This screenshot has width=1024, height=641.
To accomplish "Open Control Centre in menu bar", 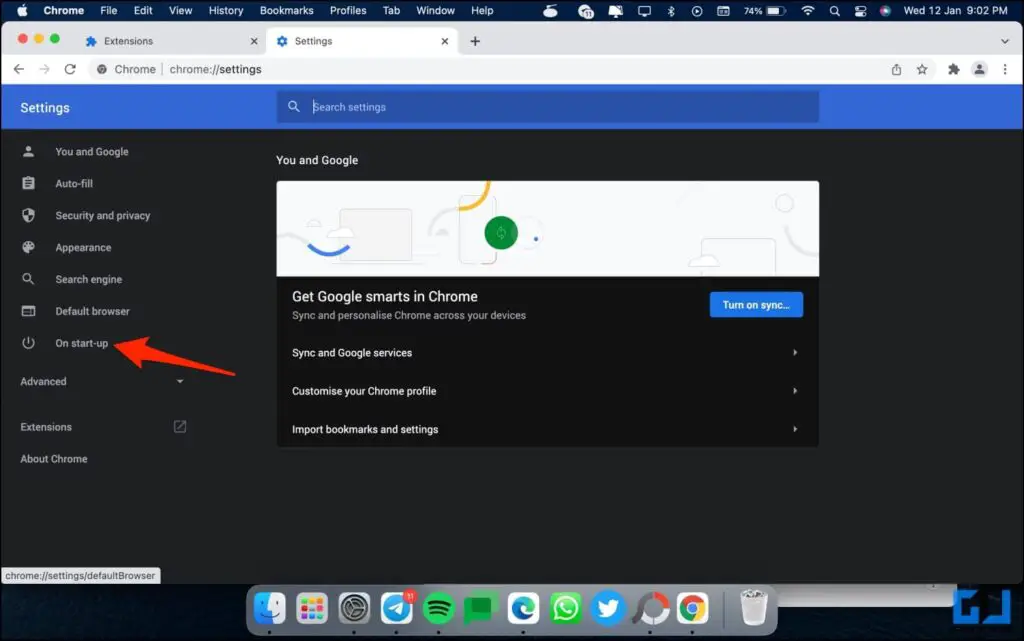I will click(860, 10).
